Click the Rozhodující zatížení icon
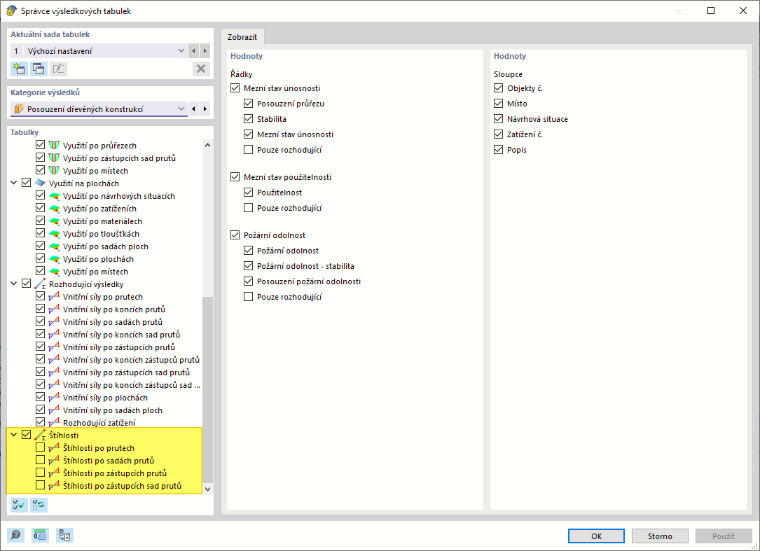This screenshot has width=760, height=551. coord(54,423)
